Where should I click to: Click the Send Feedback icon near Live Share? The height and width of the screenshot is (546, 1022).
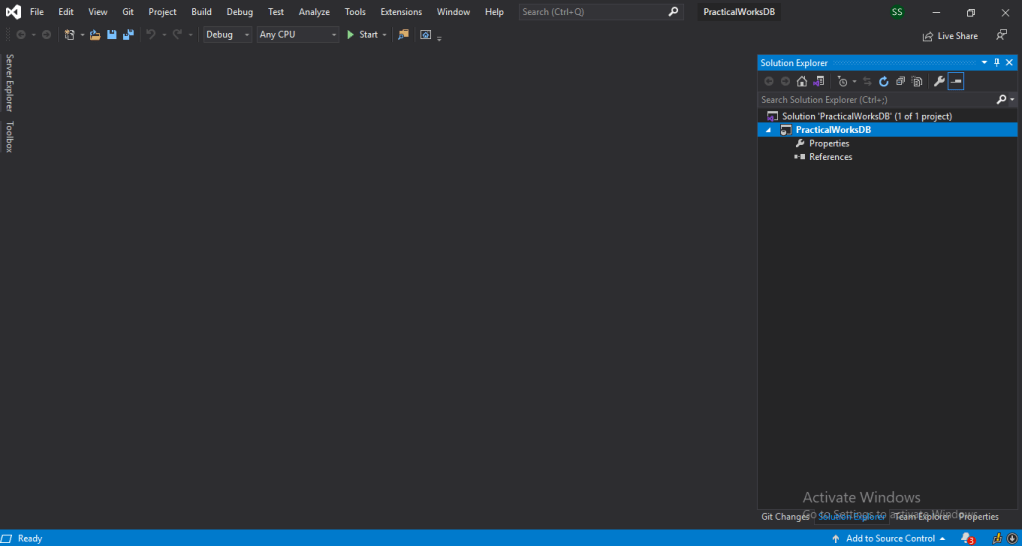tap(1001, 35)
